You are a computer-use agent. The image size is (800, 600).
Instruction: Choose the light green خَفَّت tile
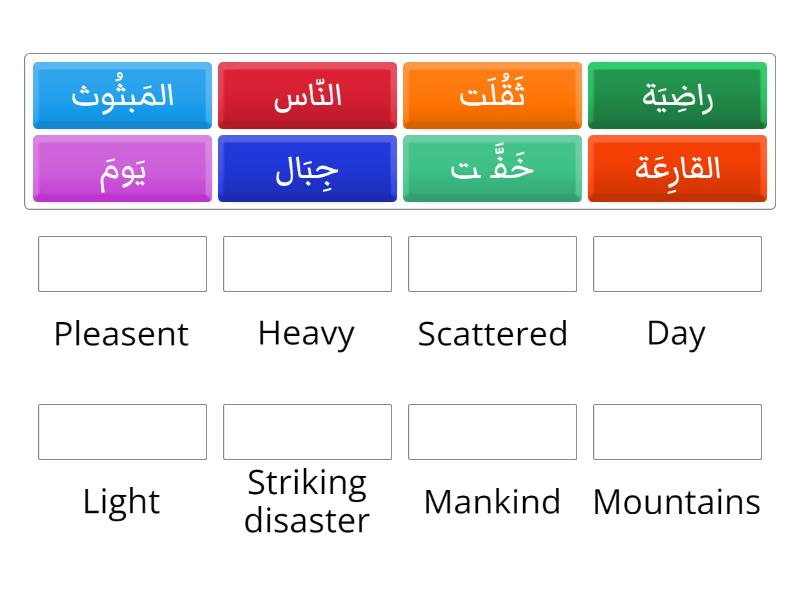pos(492,168)
